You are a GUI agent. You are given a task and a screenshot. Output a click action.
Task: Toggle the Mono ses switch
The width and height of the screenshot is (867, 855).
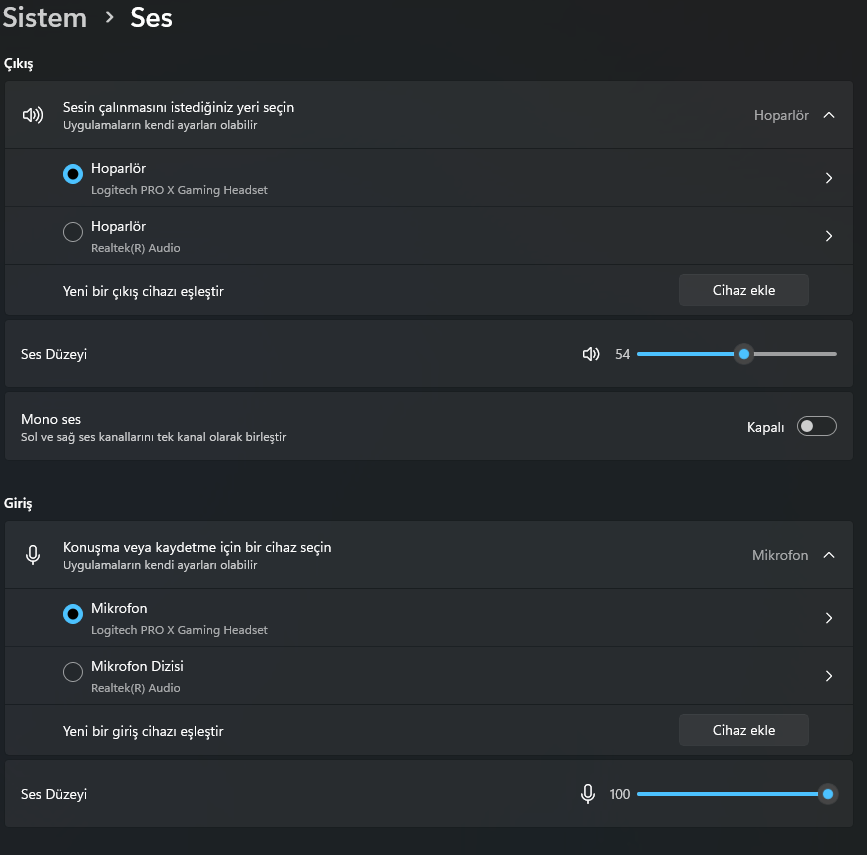(x=816, y=427)
